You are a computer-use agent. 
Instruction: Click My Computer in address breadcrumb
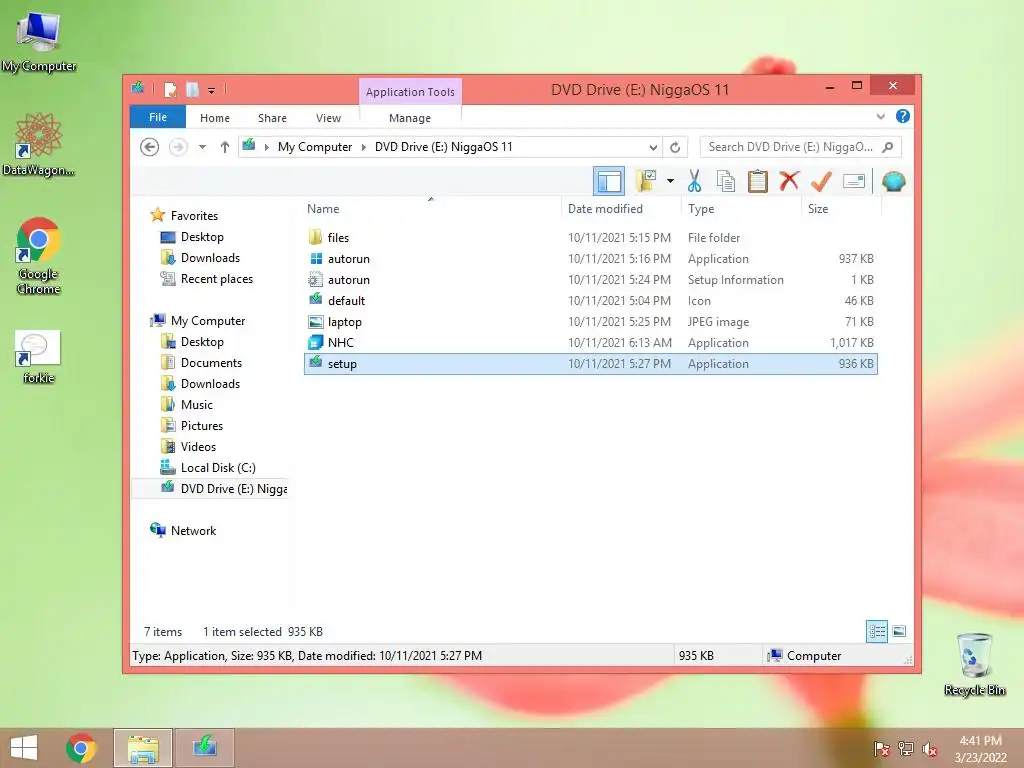(x=315, y=147)
